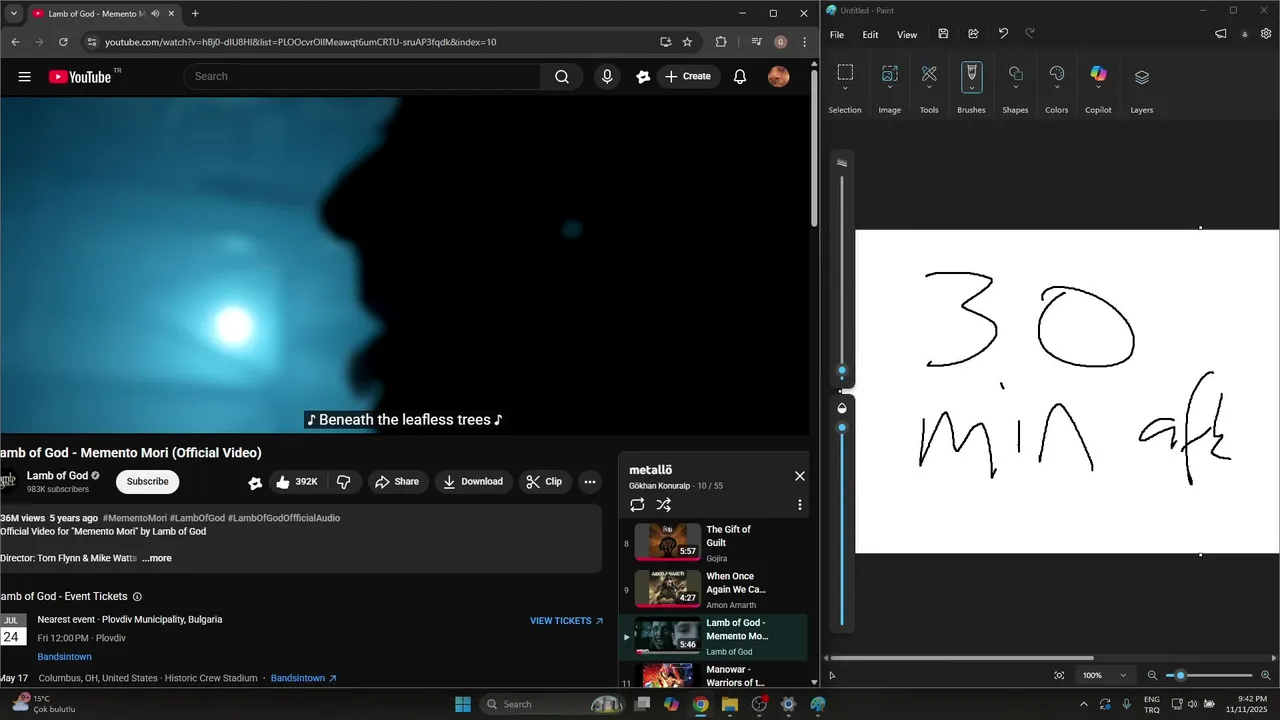Viewport: 1280px width, 720px height.
Task: Open the File menu in Paint
Action: point(837,34)
